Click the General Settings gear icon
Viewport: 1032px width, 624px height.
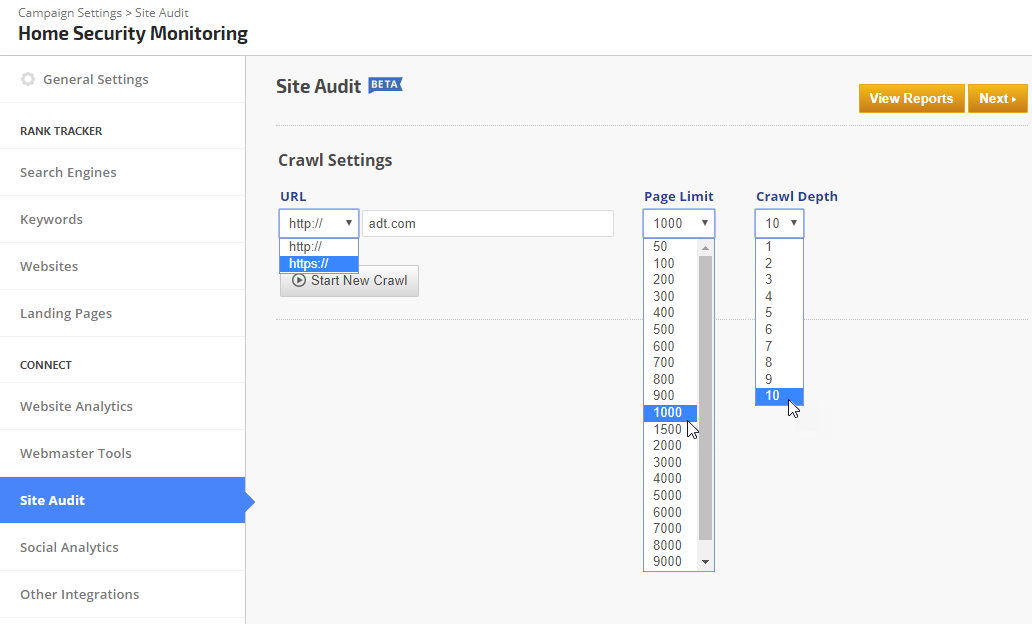(x=28, y=79)
